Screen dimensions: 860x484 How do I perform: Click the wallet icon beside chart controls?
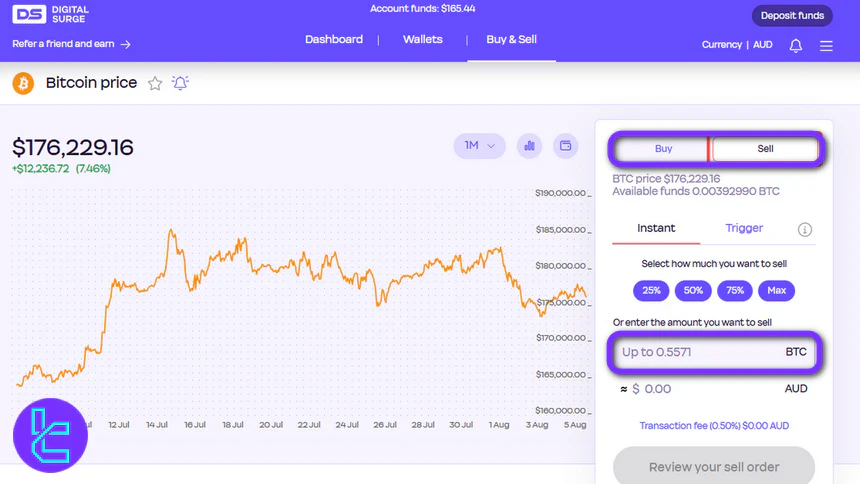click(565, 146)
